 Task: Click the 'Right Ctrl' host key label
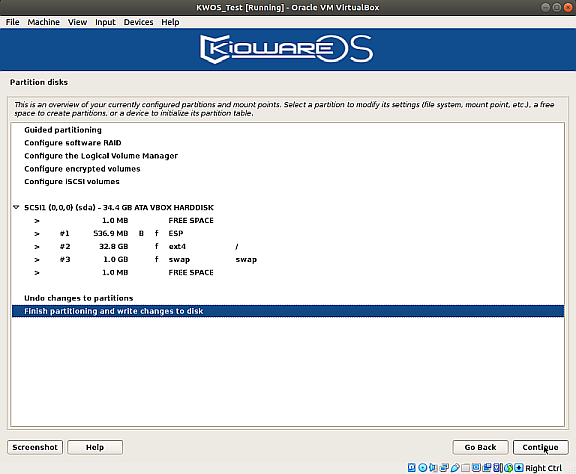pos(543,468)
